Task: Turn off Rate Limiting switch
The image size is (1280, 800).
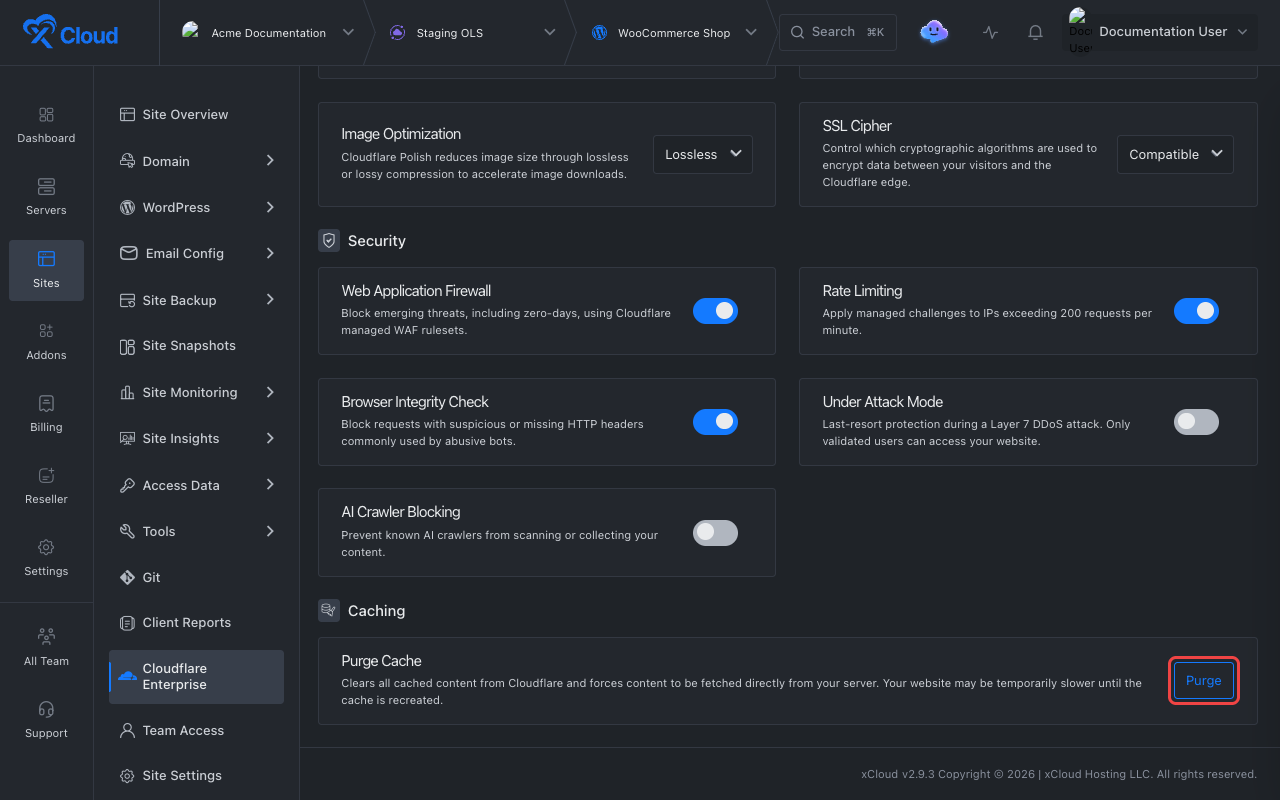Action: (1196, 311)
